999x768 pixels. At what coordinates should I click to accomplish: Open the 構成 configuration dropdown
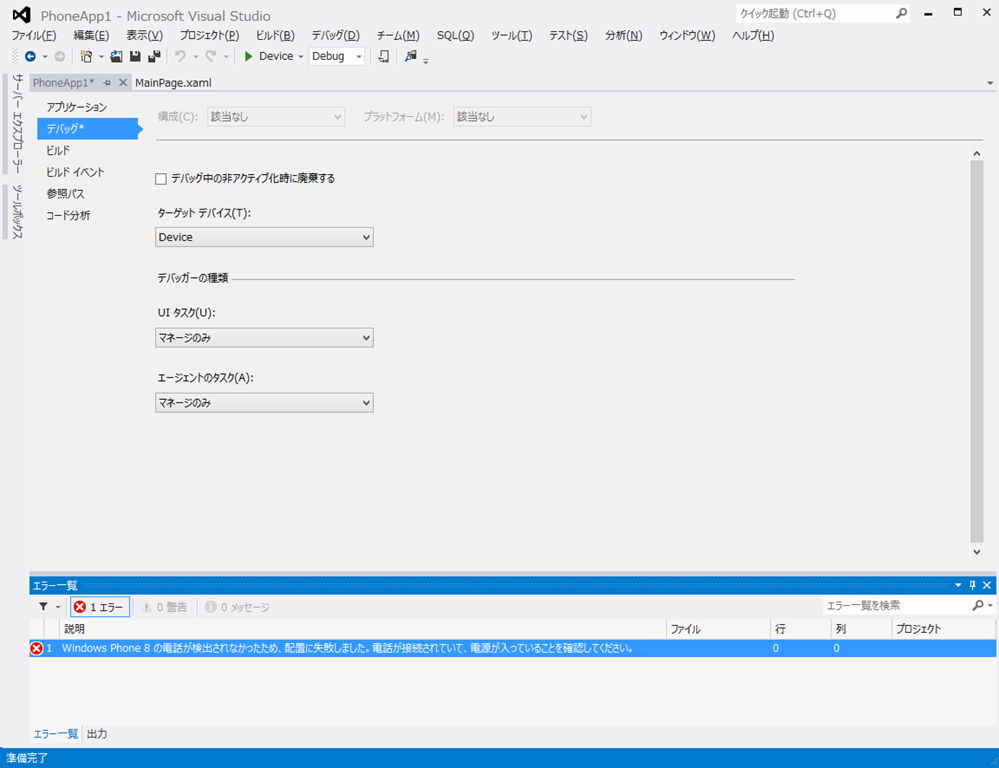(276, 117)
